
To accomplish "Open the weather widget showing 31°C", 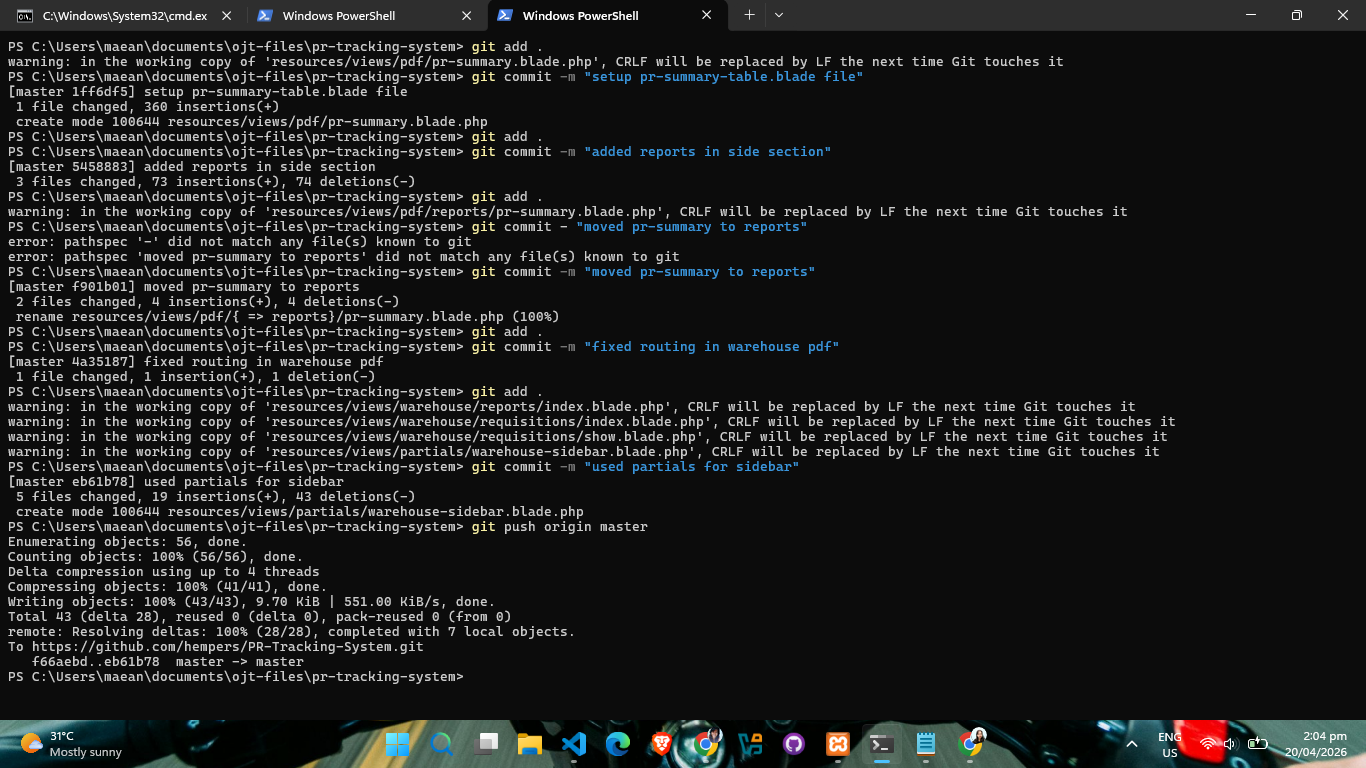I will (72, 744).
